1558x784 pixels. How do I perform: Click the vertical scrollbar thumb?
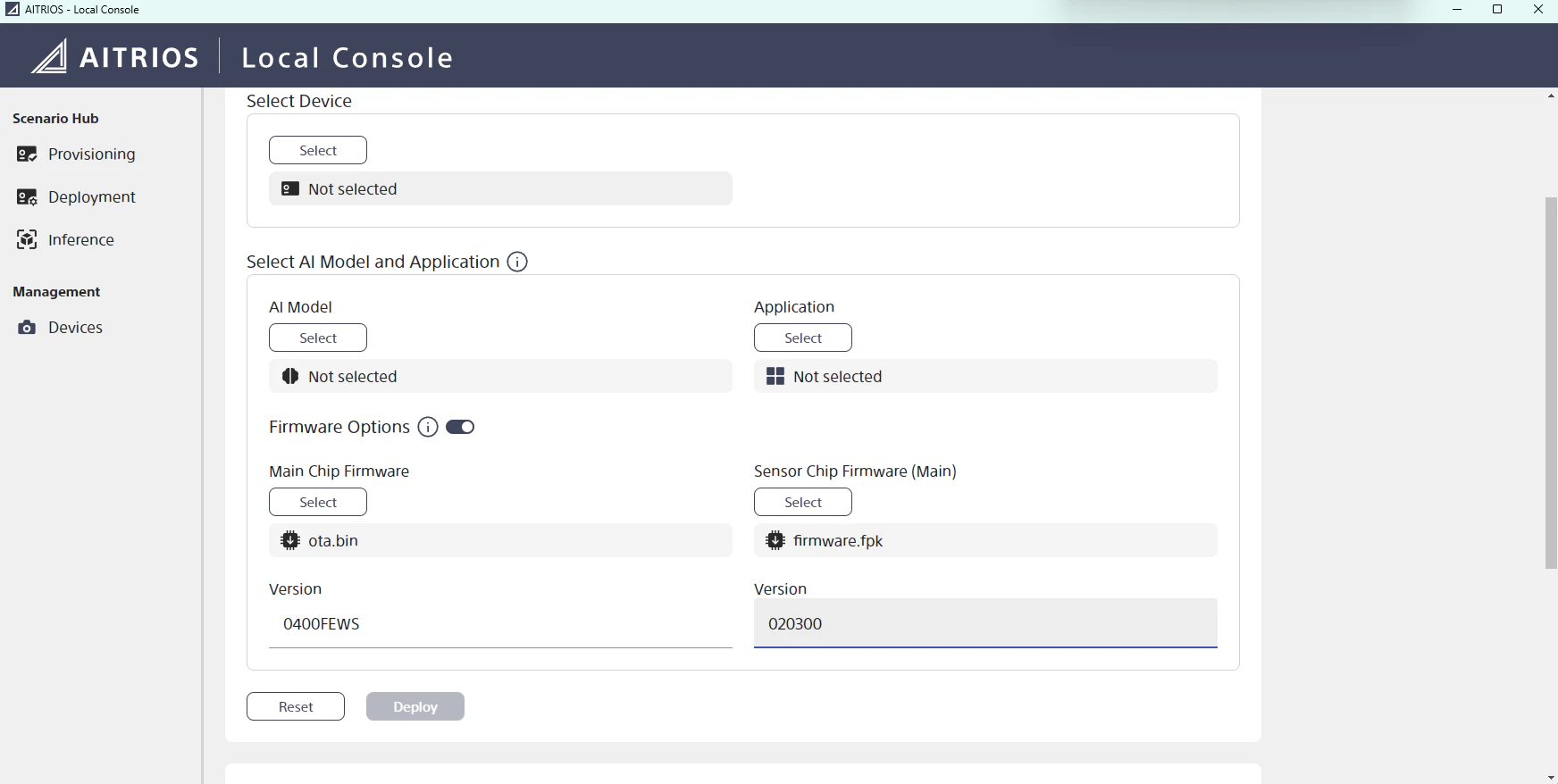coord(1551,382)
